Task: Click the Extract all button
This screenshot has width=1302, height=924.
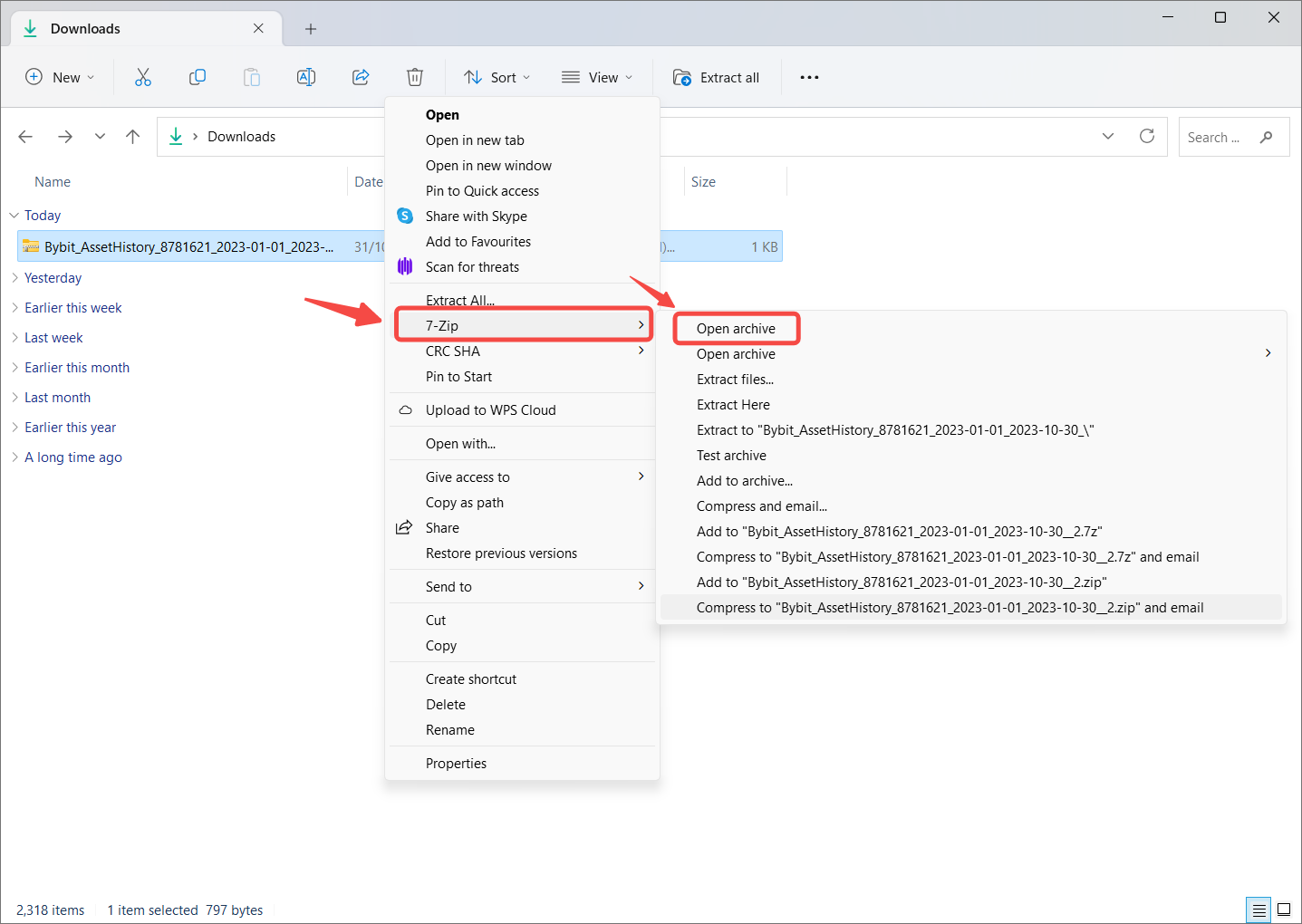Action: coord(717,78)
